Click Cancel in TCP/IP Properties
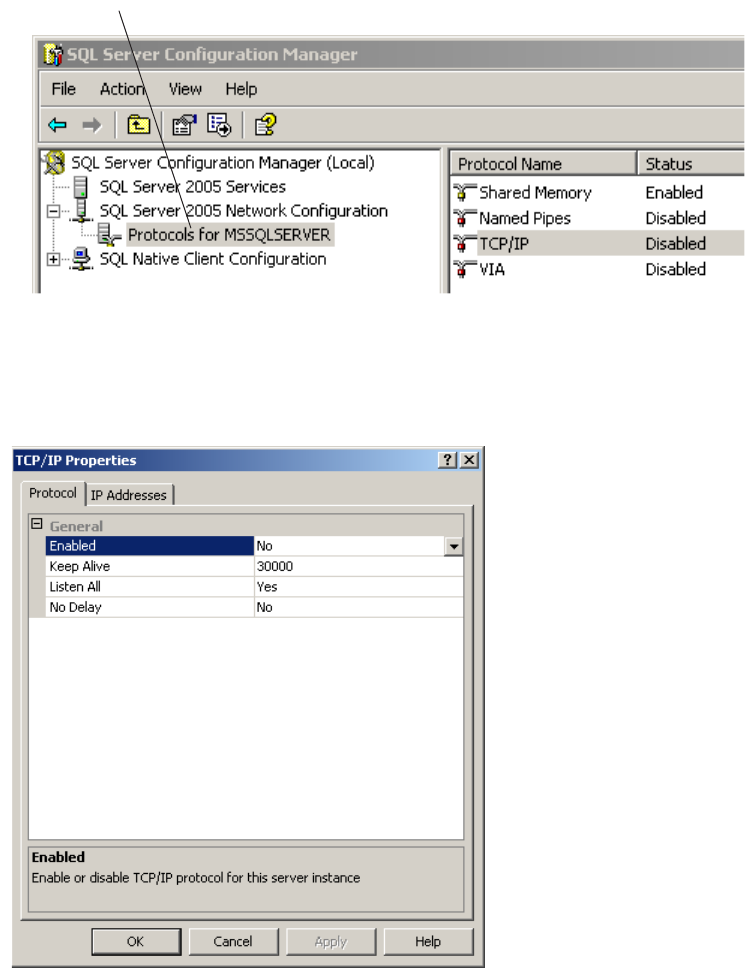The width and height of the screenshot is (747, 968). point(233,941)
